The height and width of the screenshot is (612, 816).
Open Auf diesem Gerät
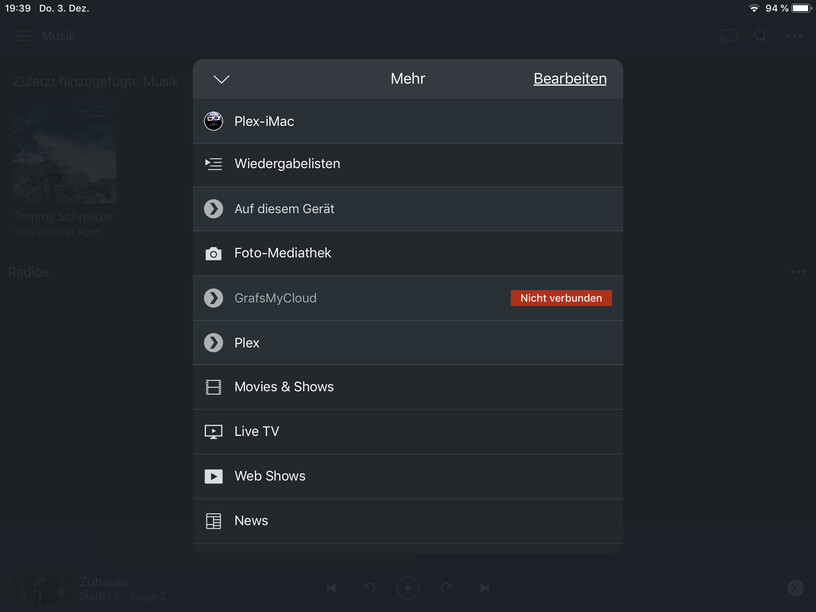(407, 209)
